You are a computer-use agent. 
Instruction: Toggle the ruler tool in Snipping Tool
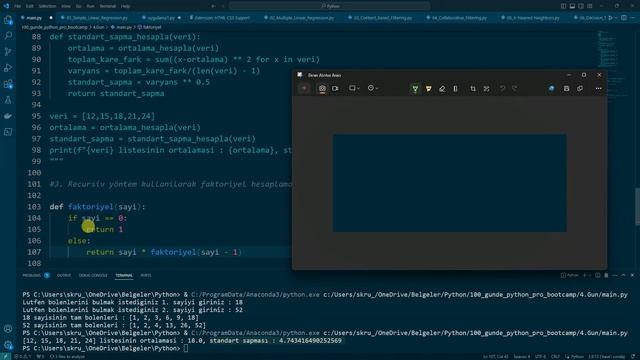click(456, 89)
